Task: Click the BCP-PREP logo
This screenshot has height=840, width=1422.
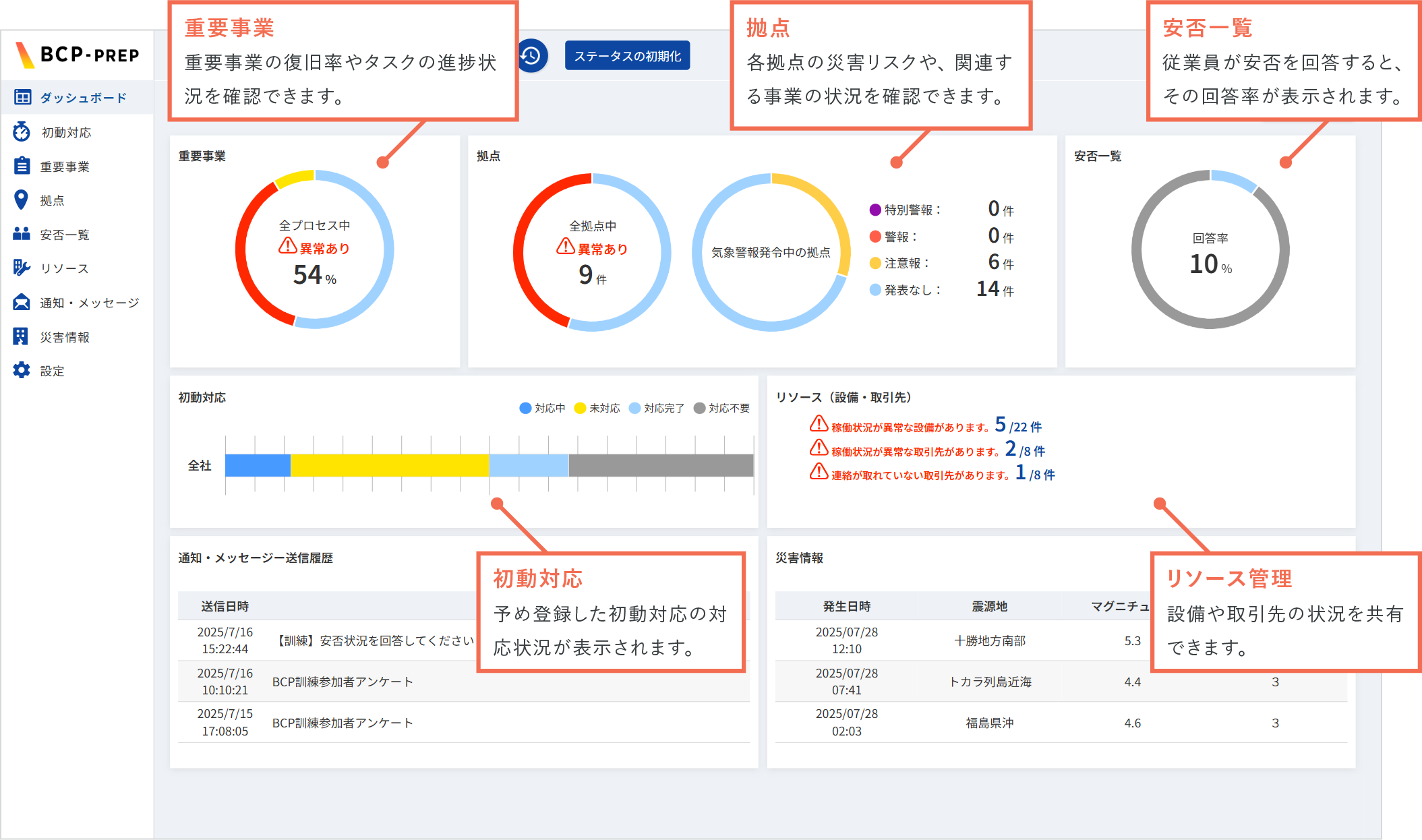Action: (78, 55)
